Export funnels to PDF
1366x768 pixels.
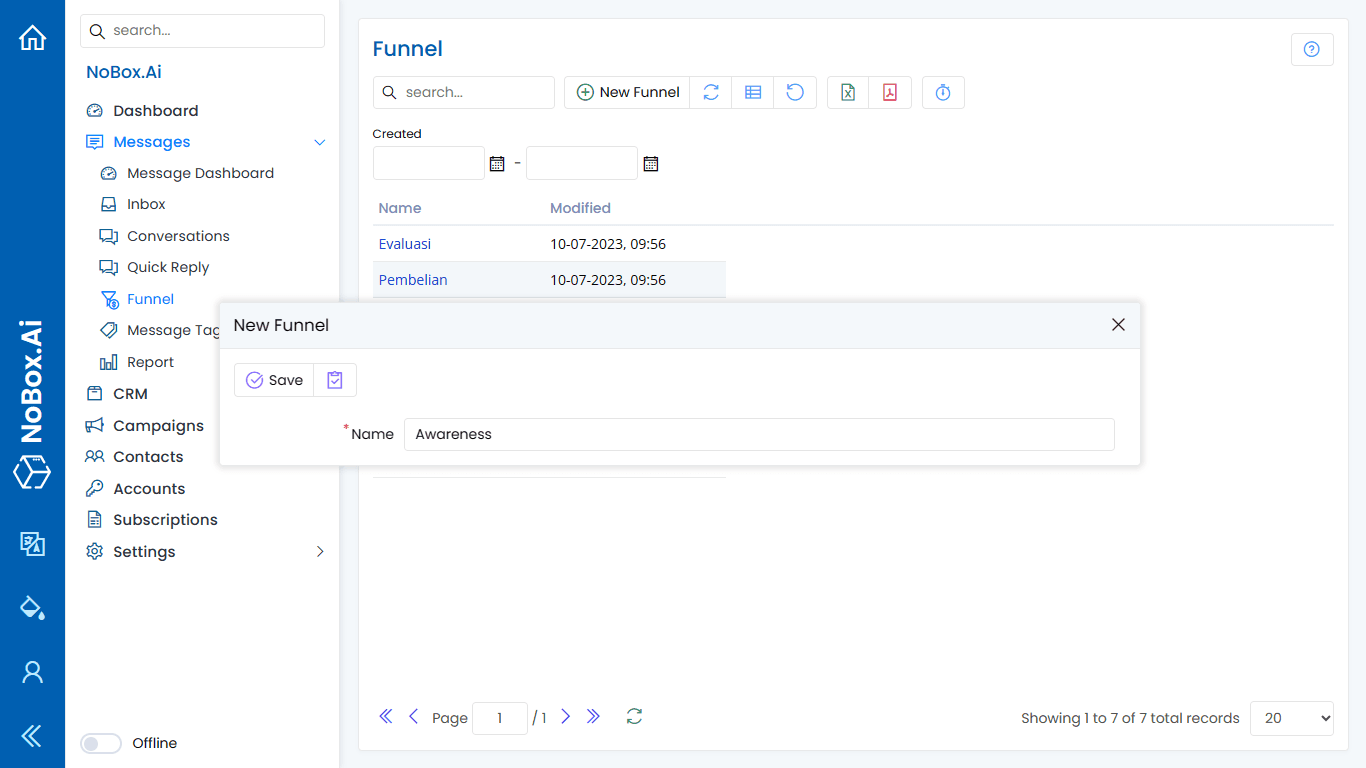coord(889,92)
